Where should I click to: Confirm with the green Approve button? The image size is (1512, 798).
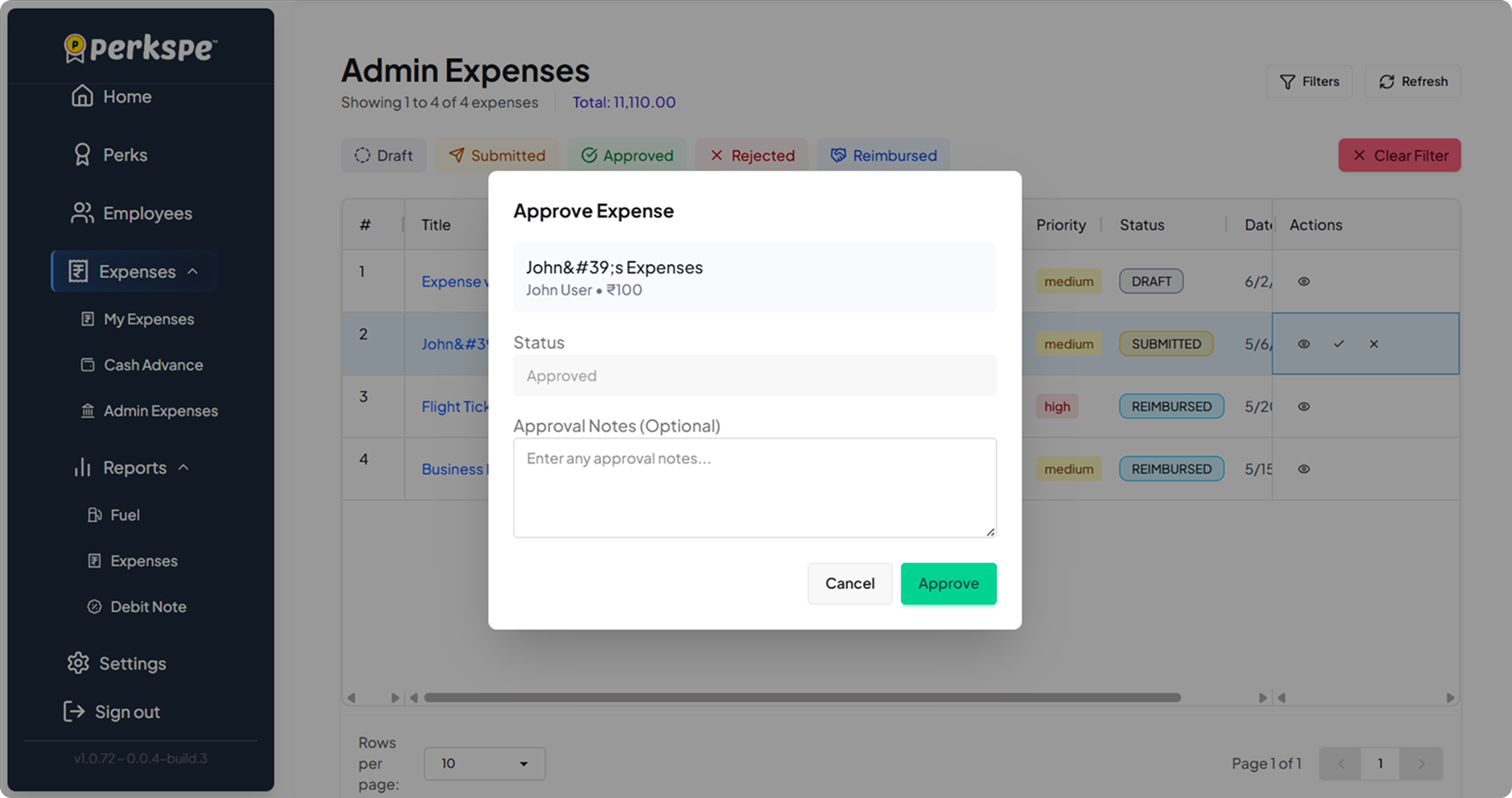(x=949, y=584)
